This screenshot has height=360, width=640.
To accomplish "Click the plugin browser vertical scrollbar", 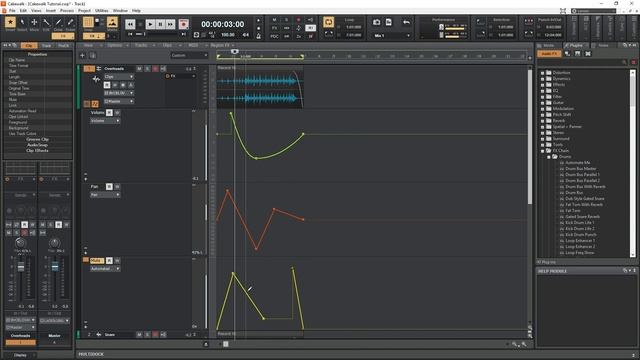I will tap(633, 163).
